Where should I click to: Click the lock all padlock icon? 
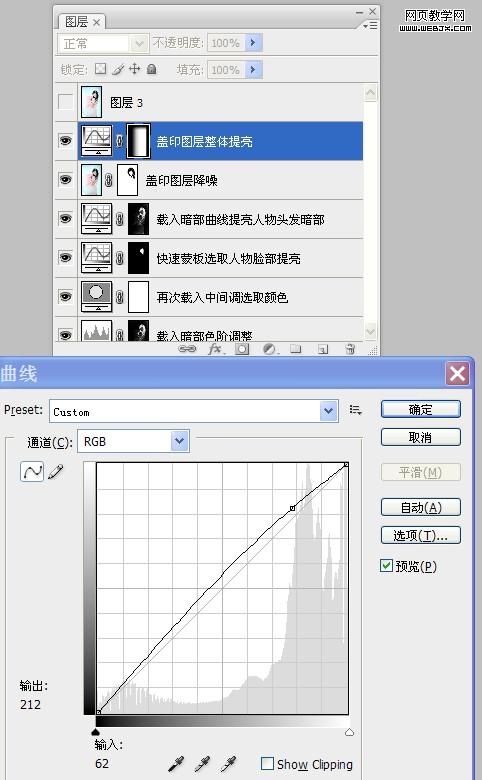click(152, 69)
